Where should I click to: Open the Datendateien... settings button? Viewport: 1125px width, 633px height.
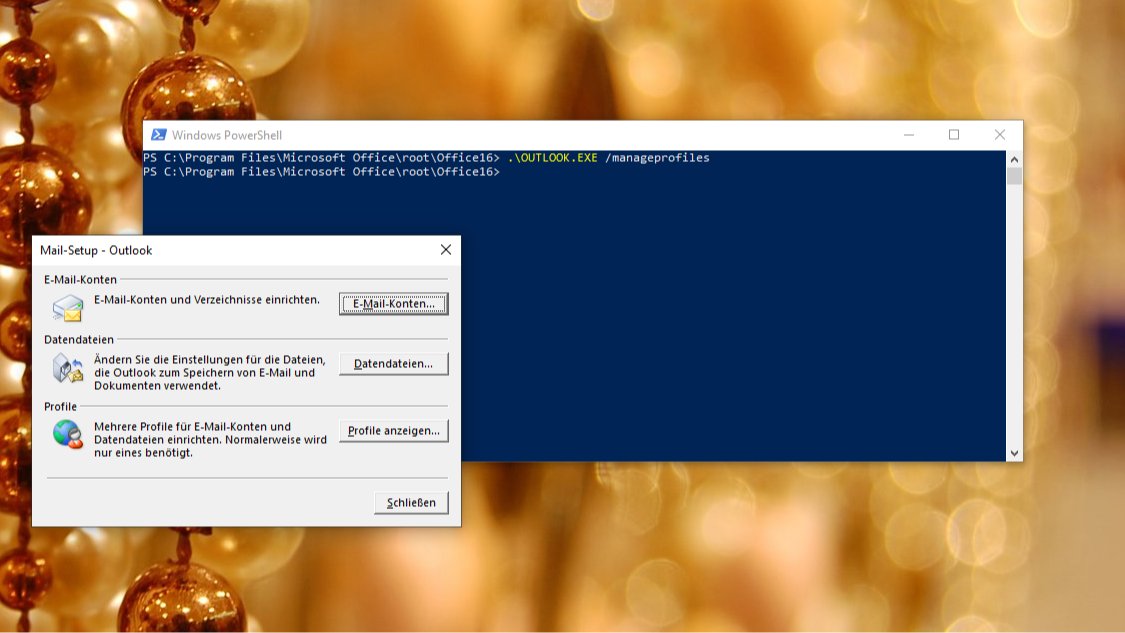[393, 364]
